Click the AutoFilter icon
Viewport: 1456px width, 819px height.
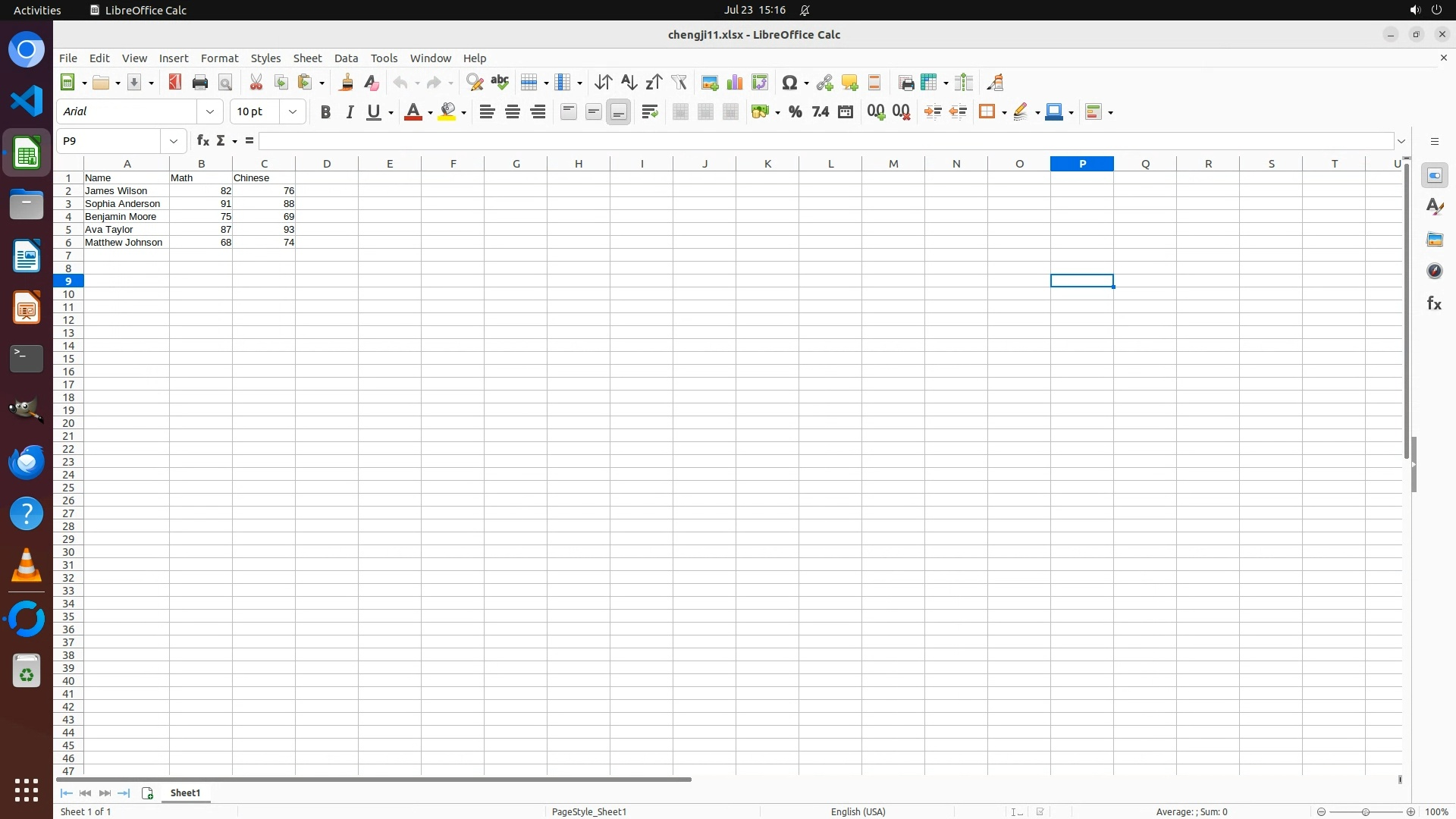point(679,83)
